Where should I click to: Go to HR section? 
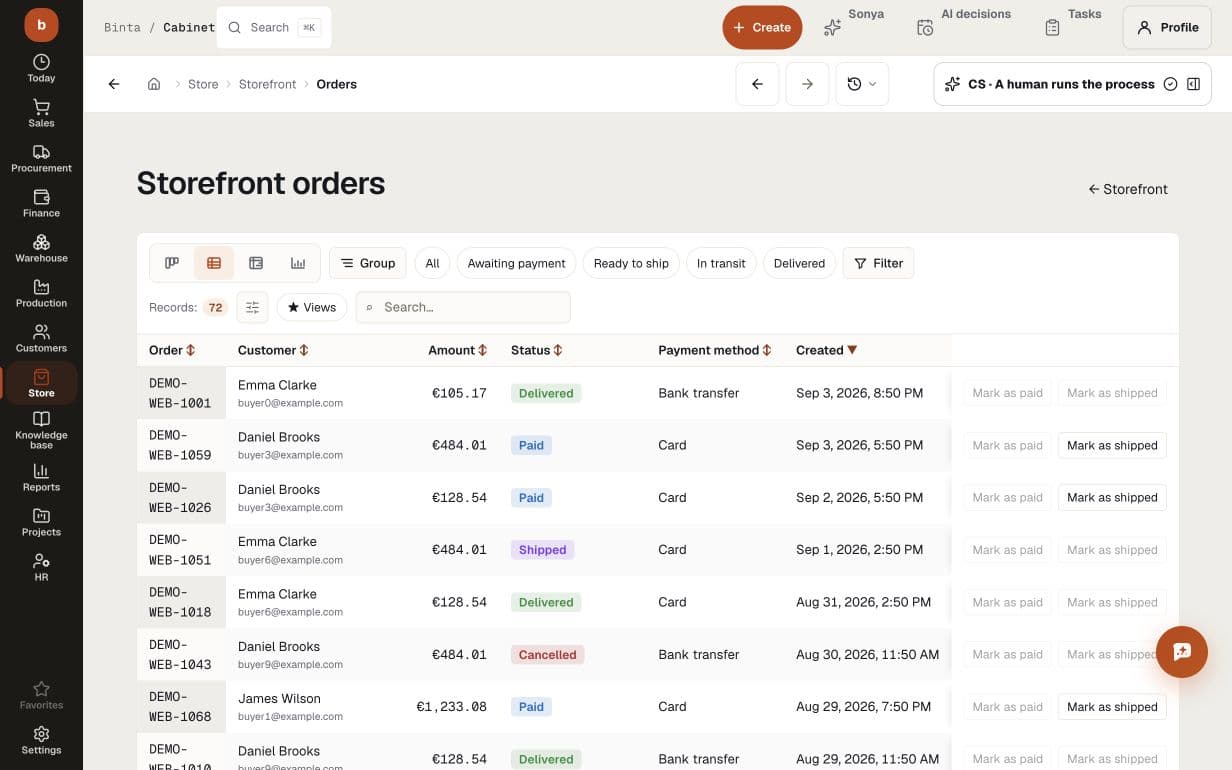[41, 567]
